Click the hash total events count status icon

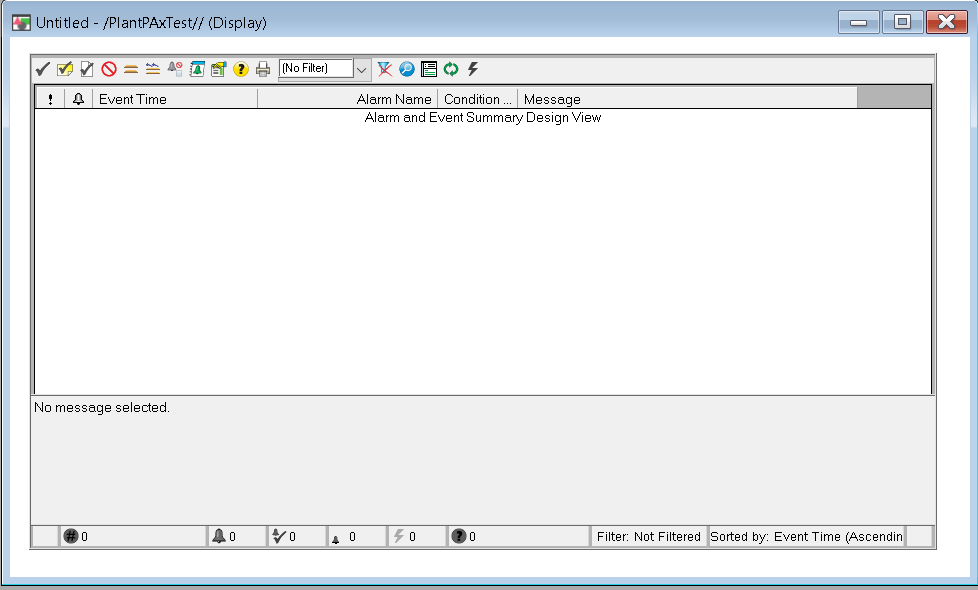71,536
